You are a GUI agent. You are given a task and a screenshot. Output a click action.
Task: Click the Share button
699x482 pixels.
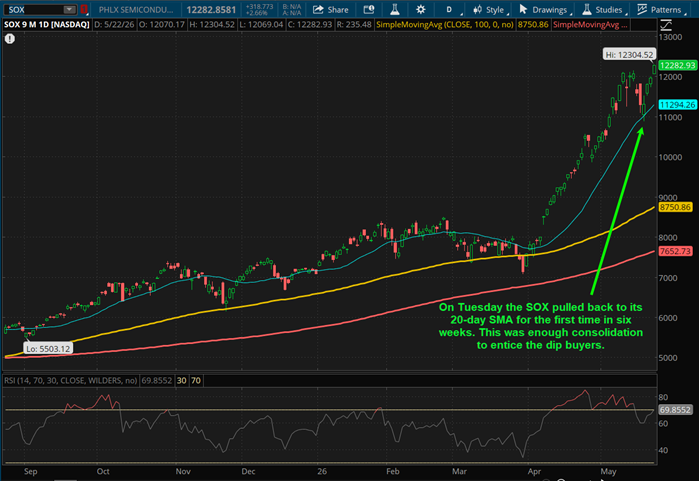coord(331,9)
